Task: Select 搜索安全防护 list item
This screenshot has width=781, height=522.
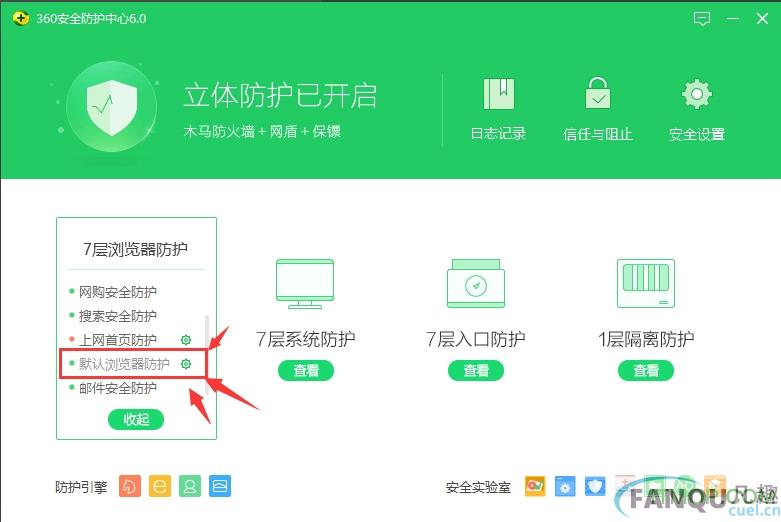Action: point(118,316)
